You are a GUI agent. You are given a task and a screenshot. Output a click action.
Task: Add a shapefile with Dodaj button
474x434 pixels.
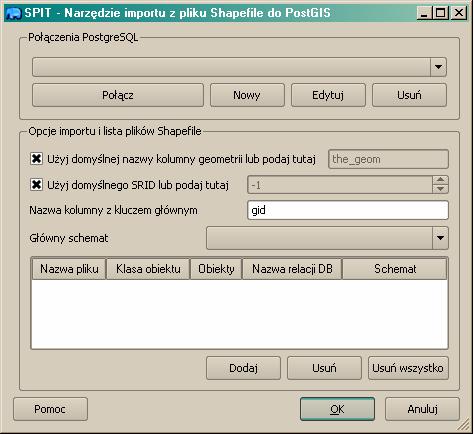(x=243, y=368)
